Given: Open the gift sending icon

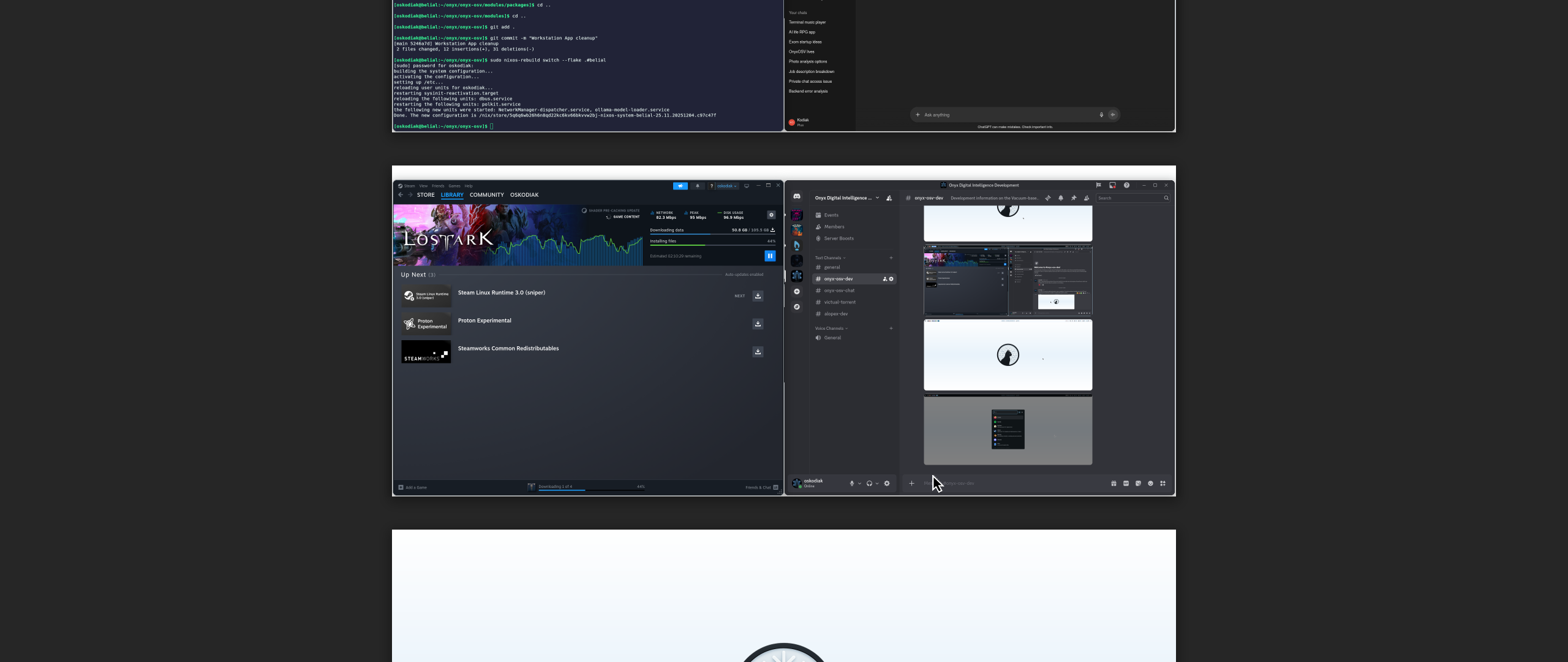Looking at the screenshot, I should point(1114,484).
